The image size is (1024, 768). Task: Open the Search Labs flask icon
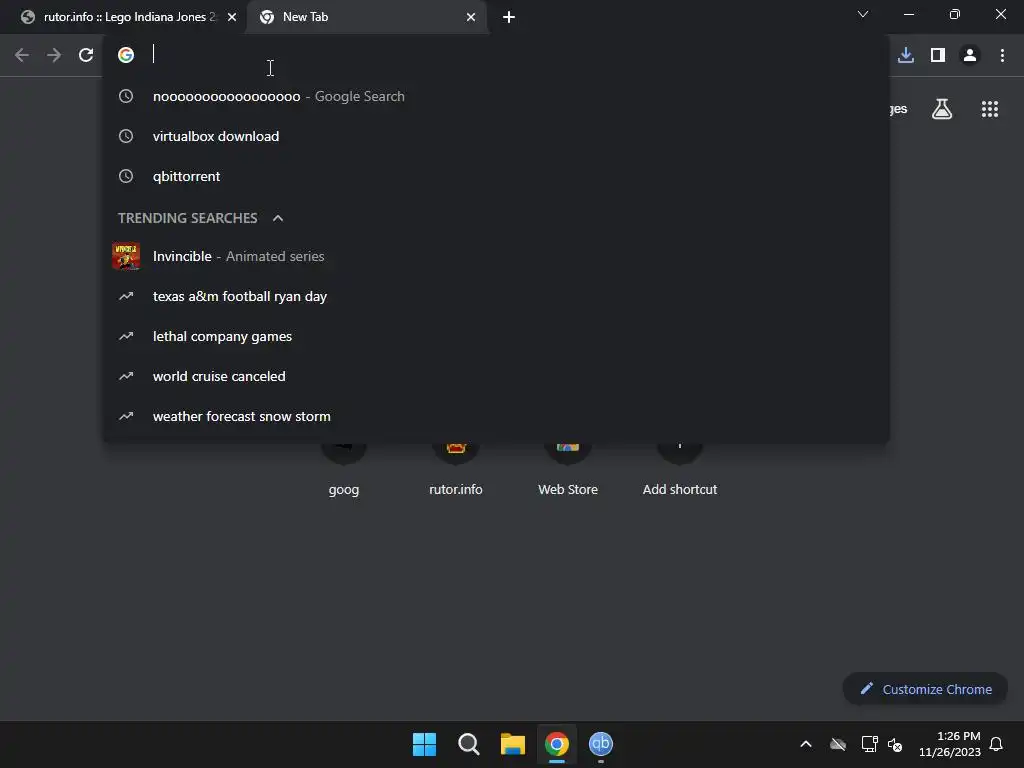coord(942,109)
